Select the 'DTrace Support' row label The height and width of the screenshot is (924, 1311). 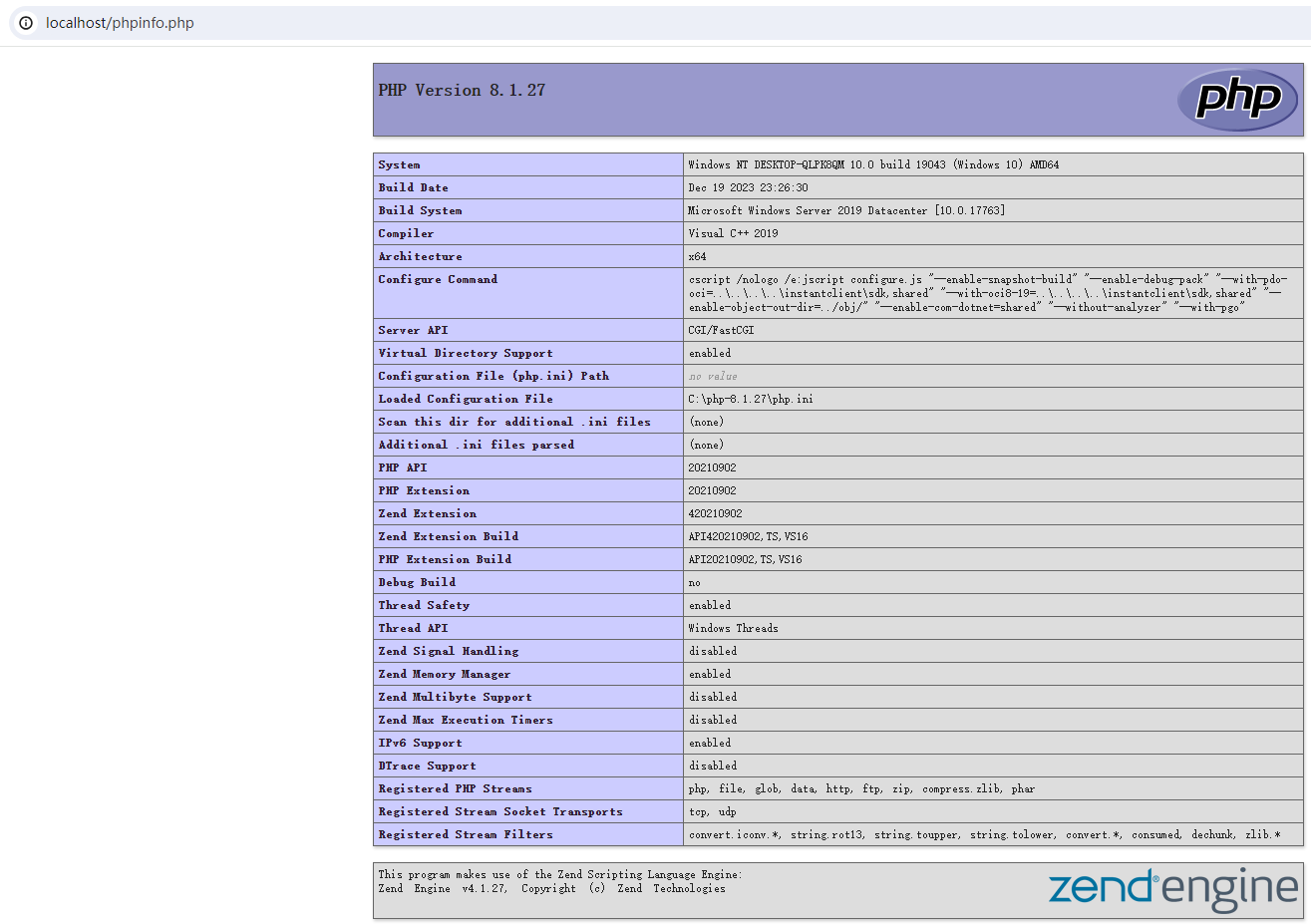tap(427, 767)
